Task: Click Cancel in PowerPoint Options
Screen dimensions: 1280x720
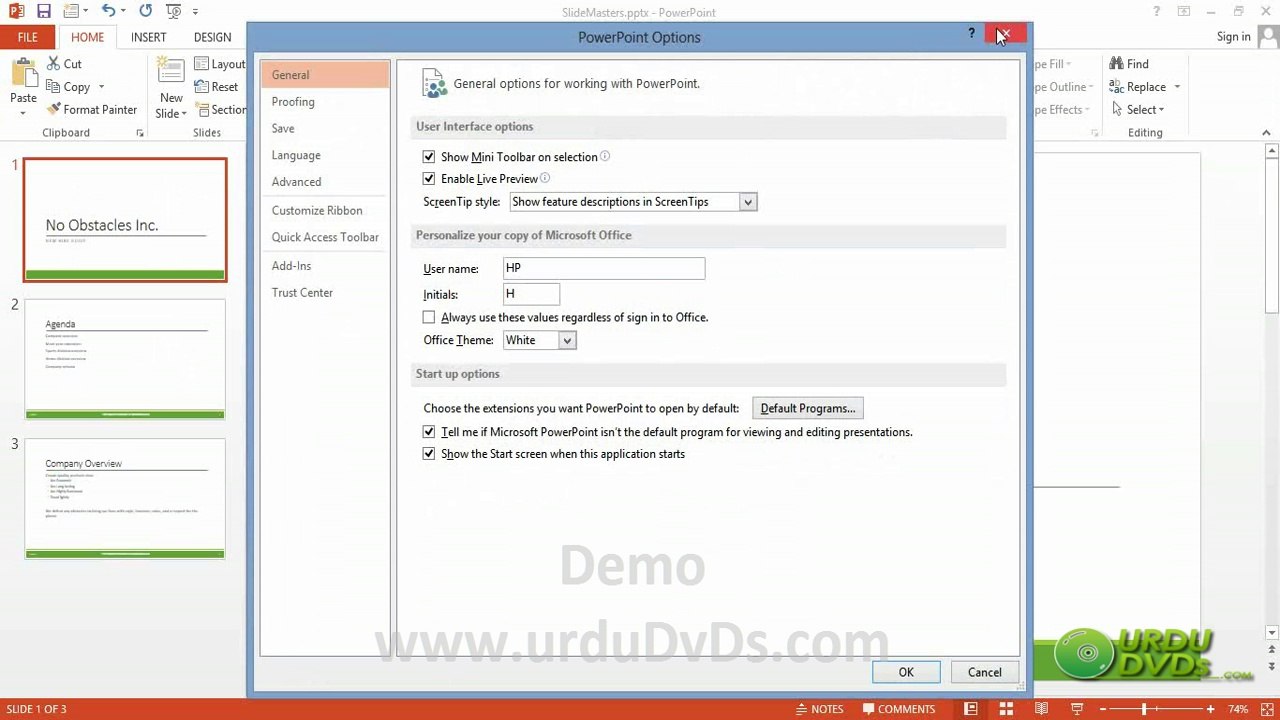Action: point(984,672)
